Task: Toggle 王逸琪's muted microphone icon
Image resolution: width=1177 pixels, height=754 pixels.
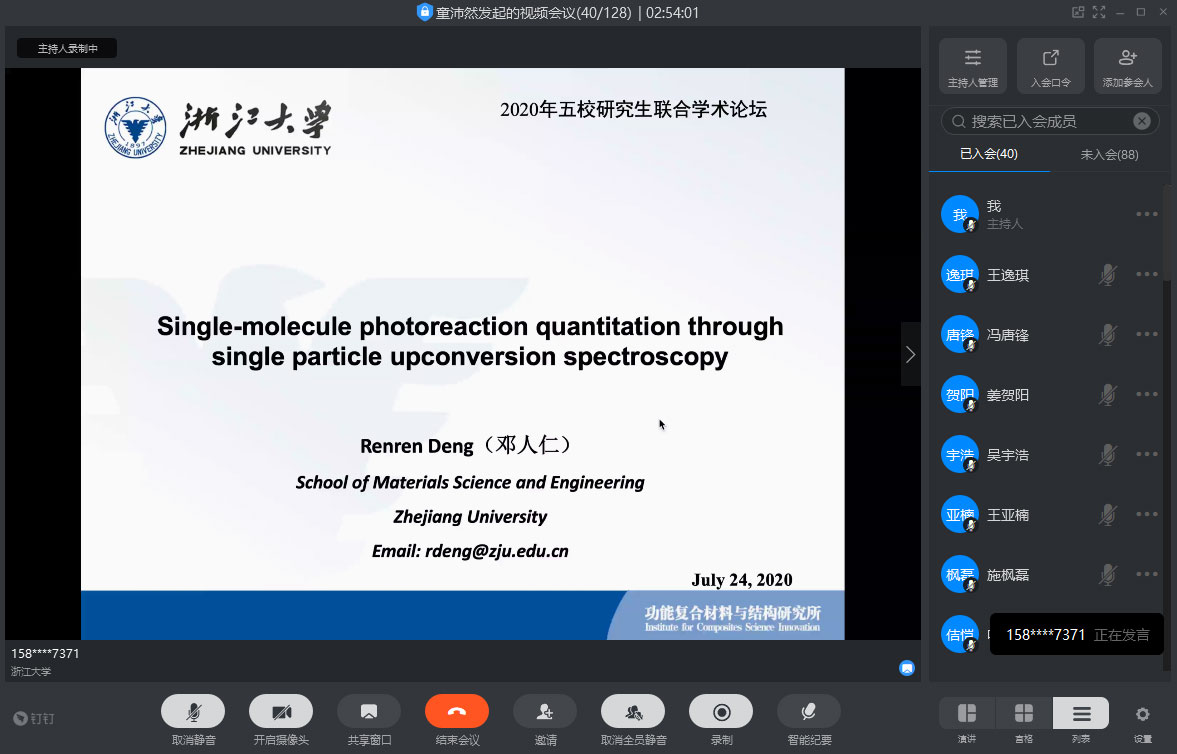Action: 1107,275
